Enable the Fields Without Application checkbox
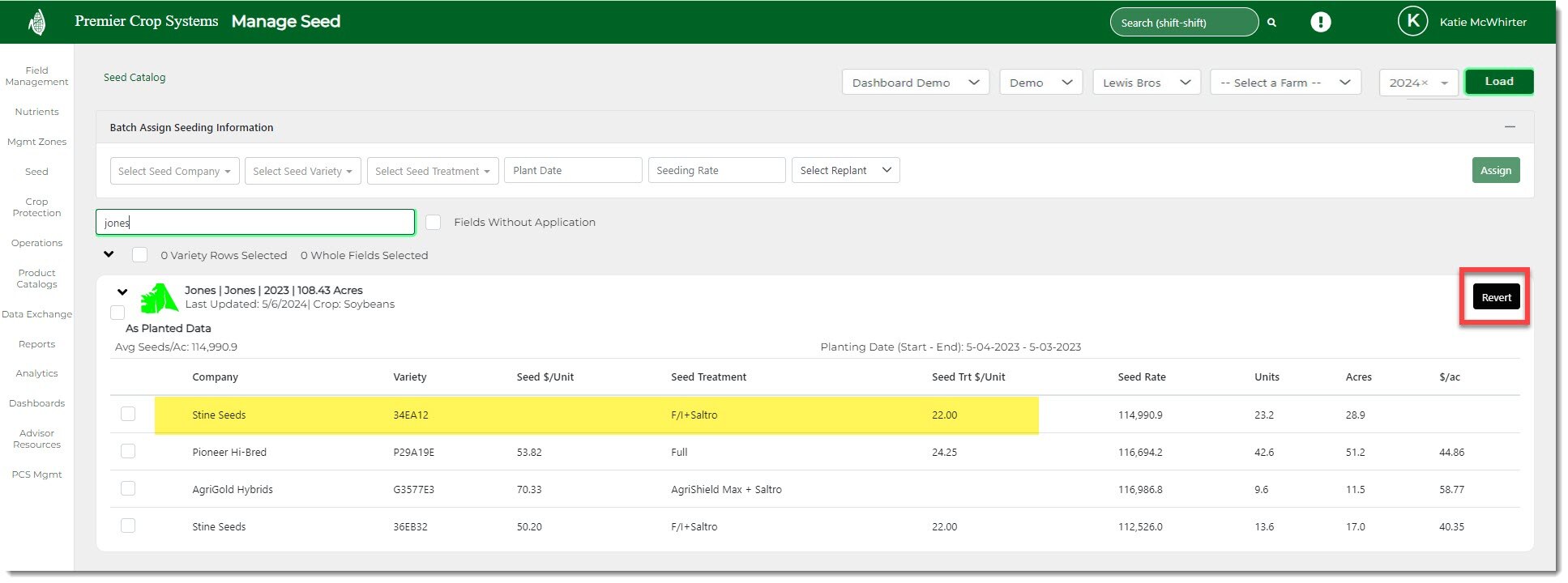Screen dimensions: 1568x583 pyautogui.click(x=434, y=222)
